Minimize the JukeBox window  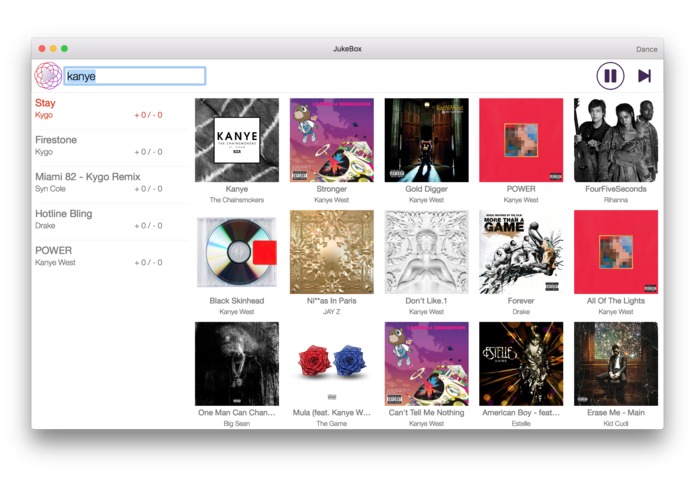click(x=53, y=49)
